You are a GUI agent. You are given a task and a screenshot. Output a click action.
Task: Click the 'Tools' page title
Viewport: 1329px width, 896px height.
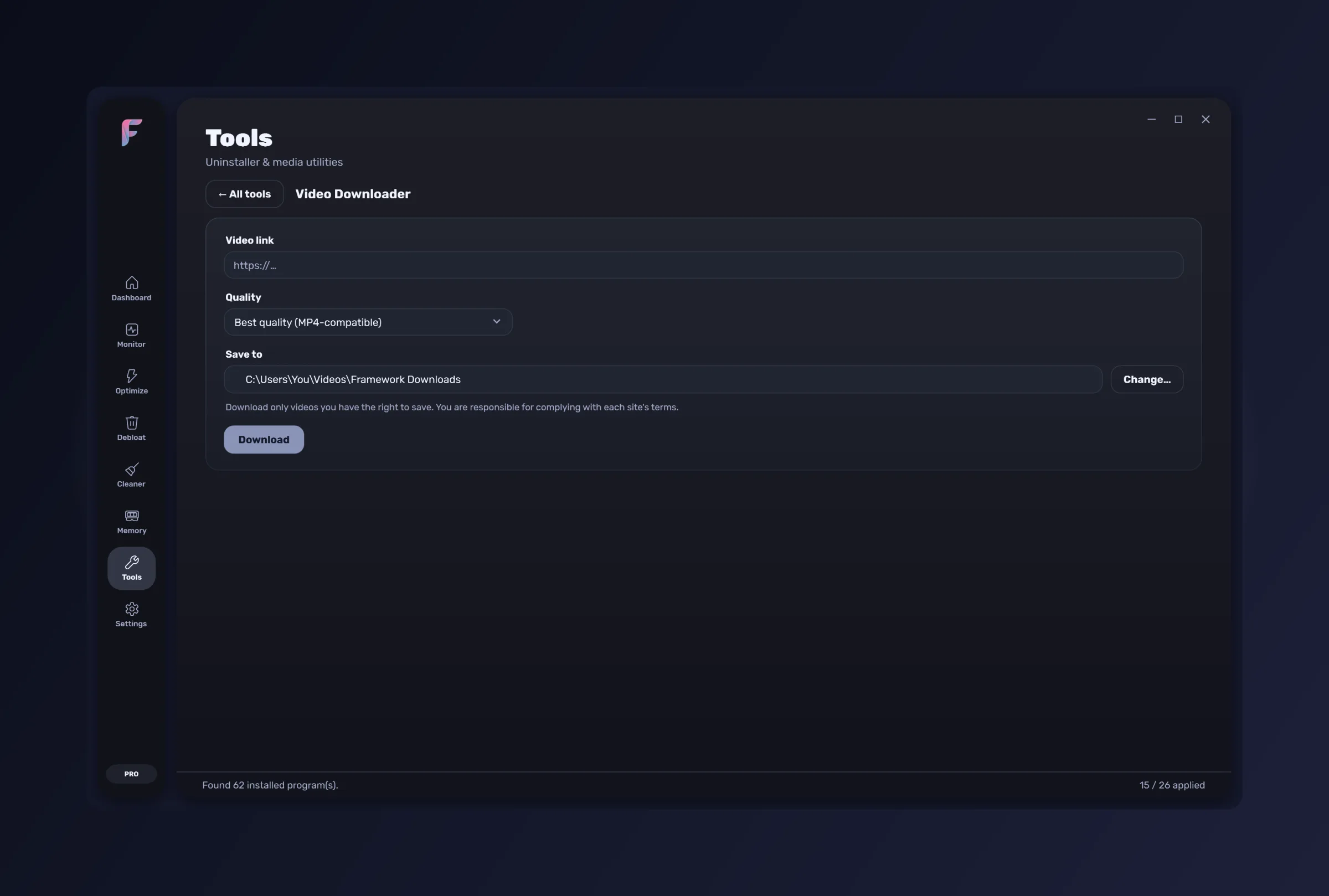coord(239,138)
